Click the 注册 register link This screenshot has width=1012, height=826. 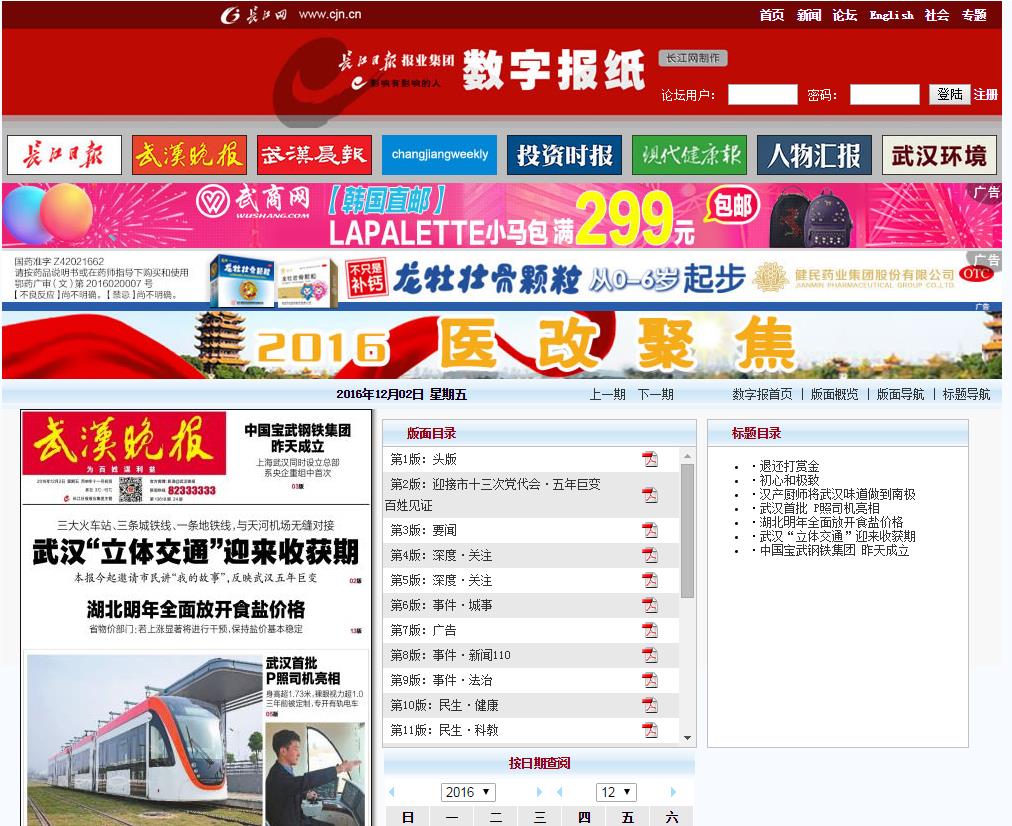tap(986, 95)
